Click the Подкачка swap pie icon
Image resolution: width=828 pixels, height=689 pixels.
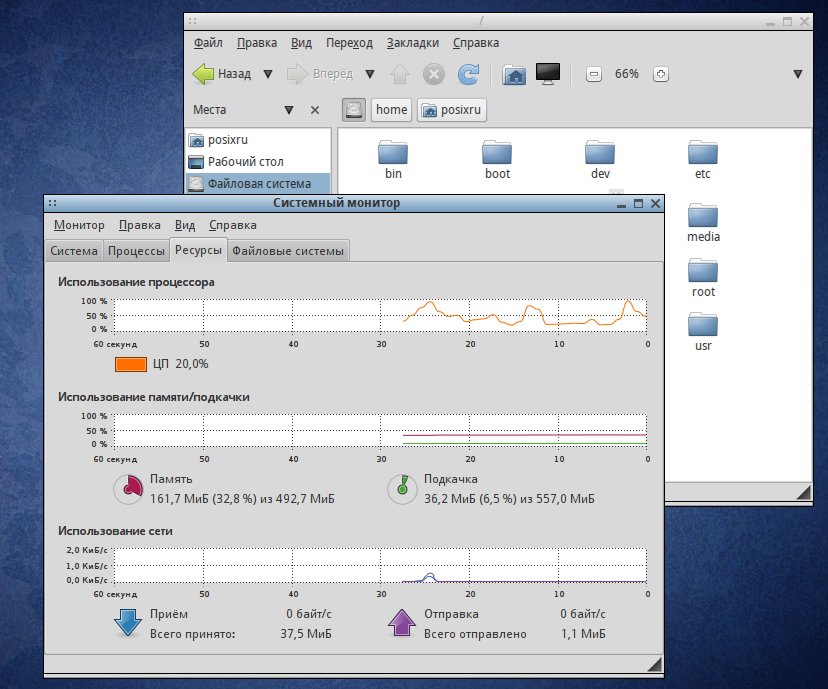click(x=402, y=488)
